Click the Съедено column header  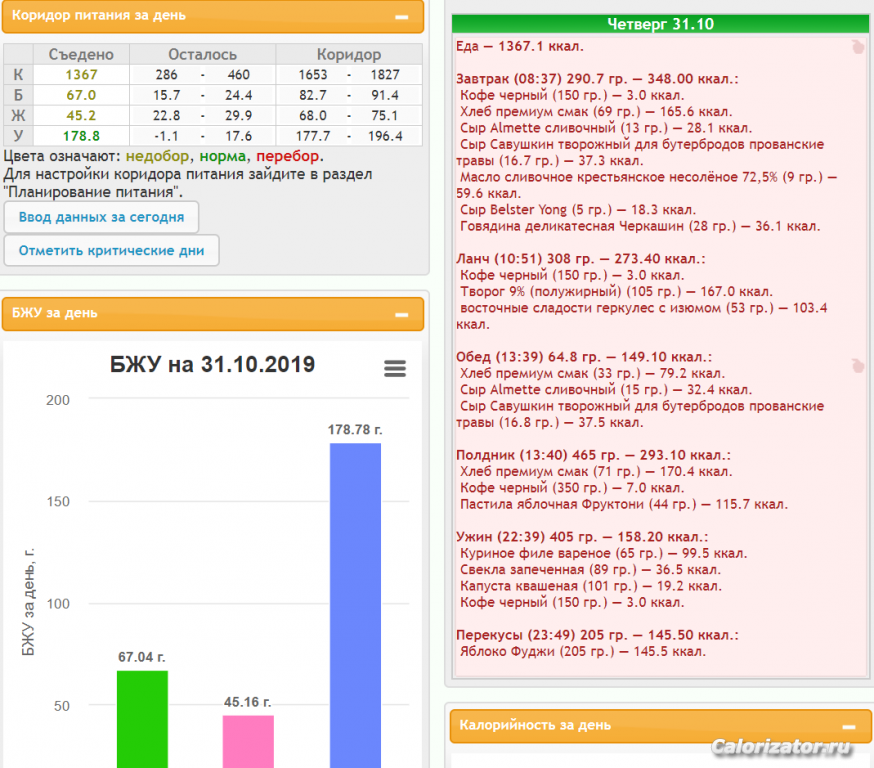[81, 54]
